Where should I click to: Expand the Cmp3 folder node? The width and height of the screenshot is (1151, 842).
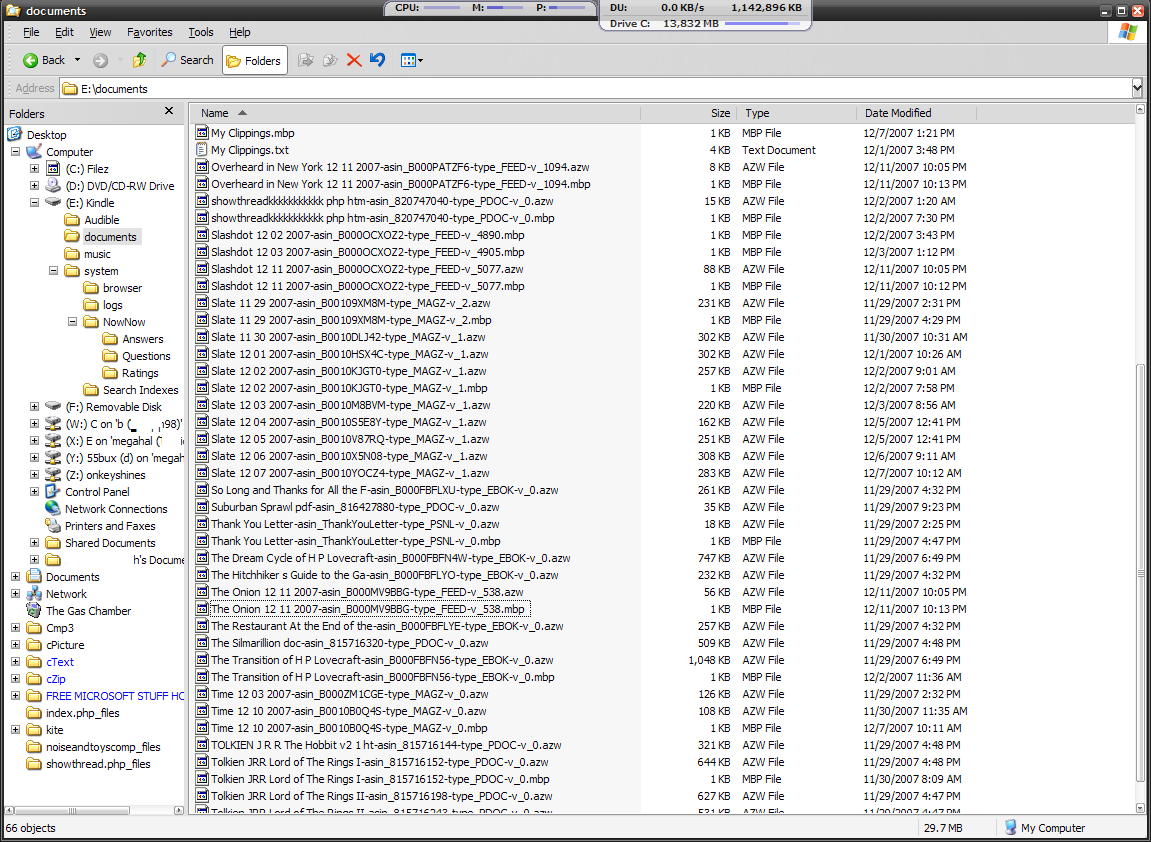pos(15,628)
